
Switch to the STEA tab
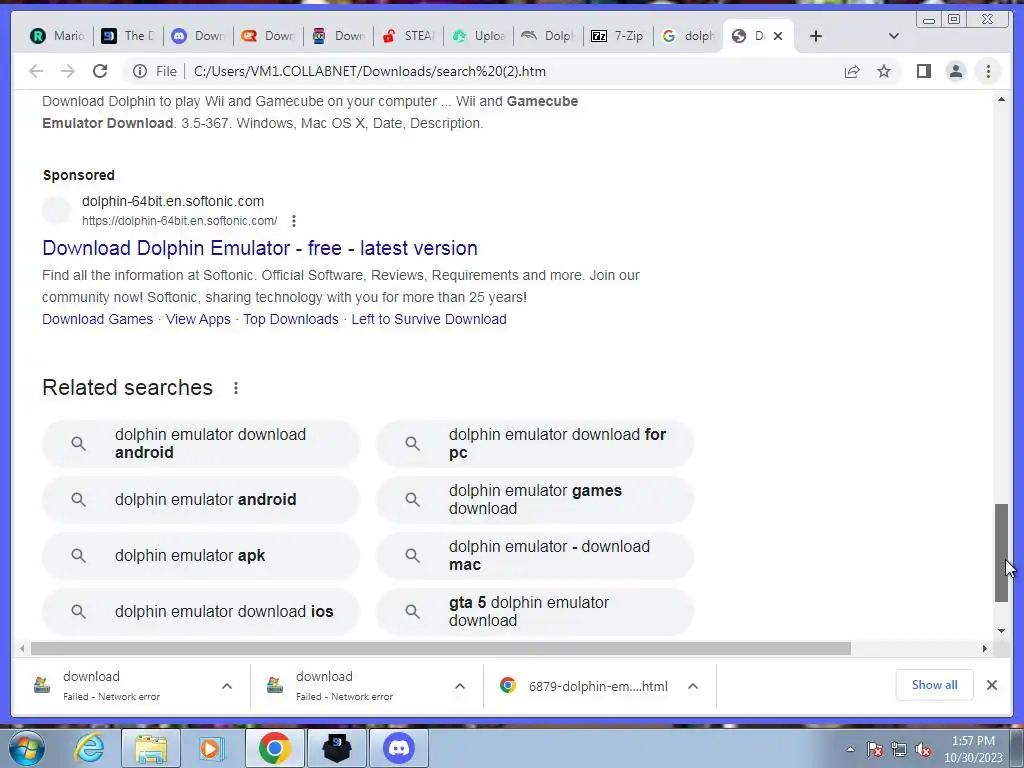(408, 36)
